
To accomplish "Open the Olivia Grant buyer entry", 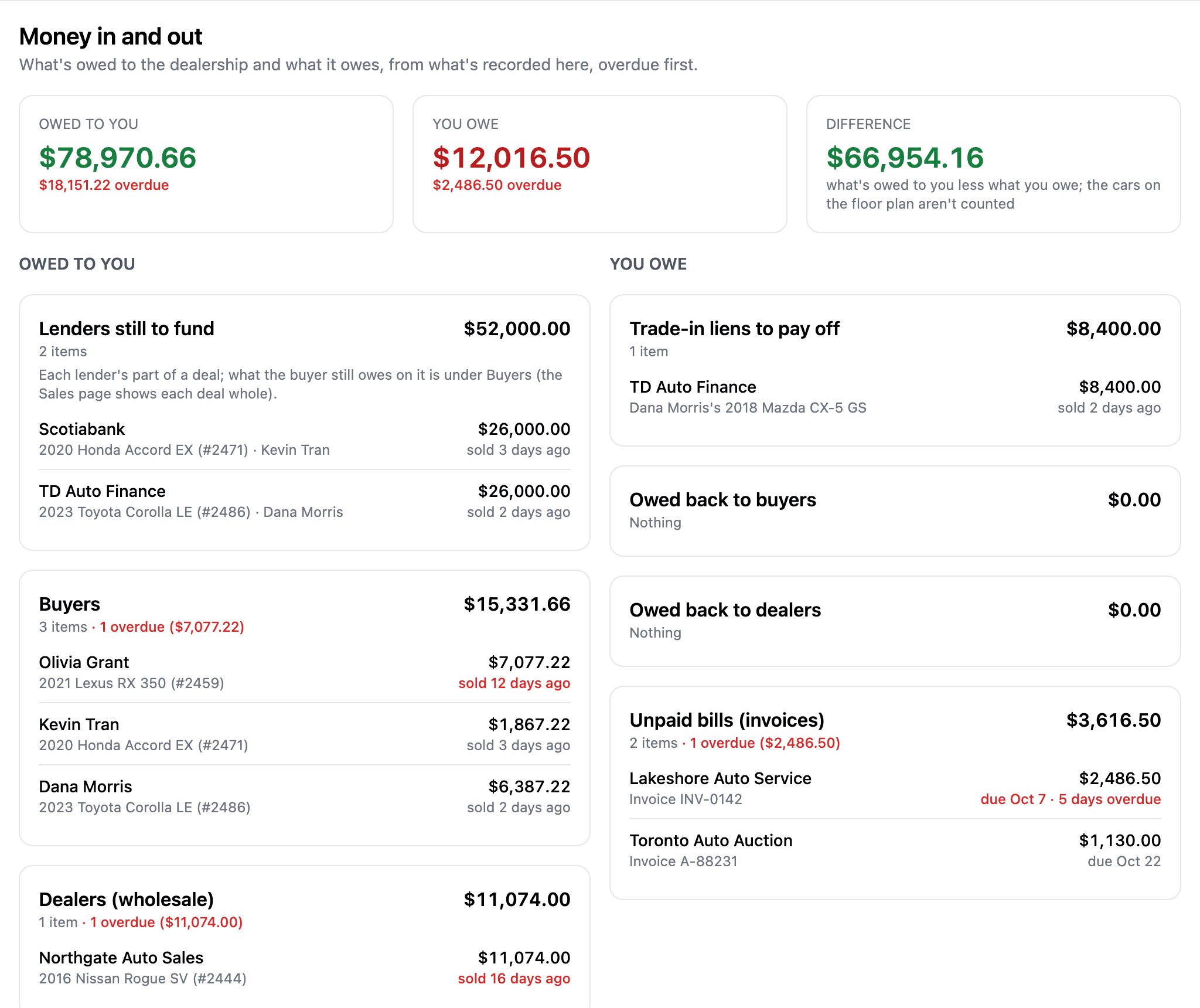I will 304,672.
